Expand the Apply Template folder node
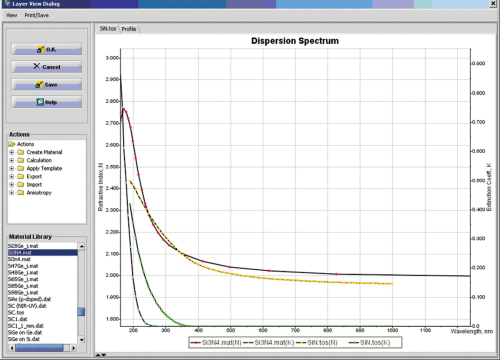Viewport: 500px width, 360px height. point(12,168)
